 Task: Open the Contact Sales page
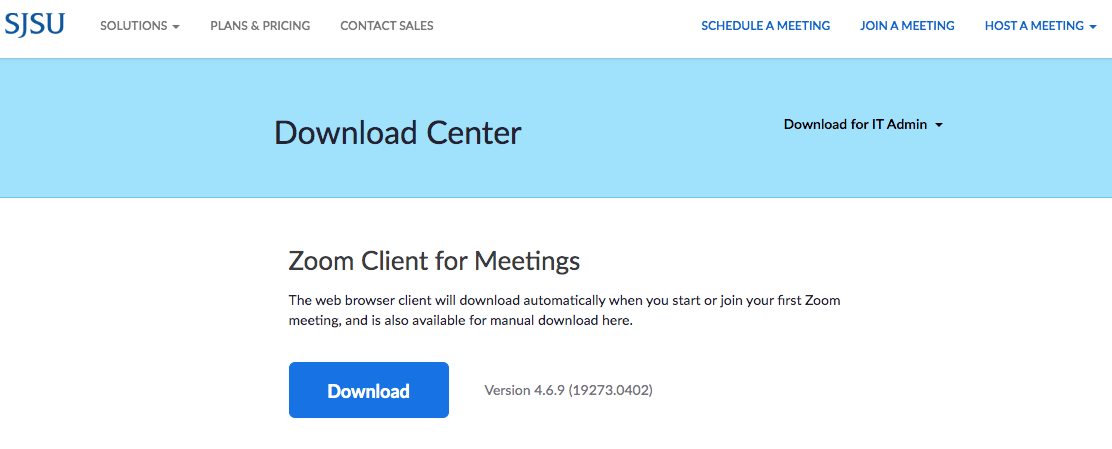(x=387, y=26)
